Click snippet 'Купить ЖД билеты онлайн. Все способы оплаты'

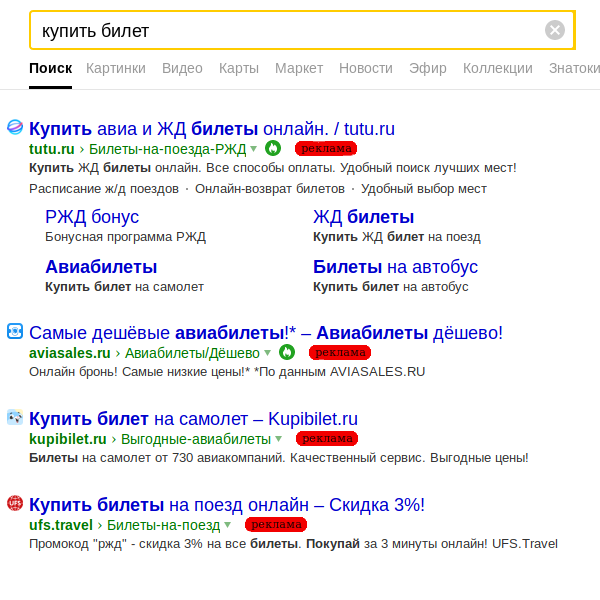point(273,168)
